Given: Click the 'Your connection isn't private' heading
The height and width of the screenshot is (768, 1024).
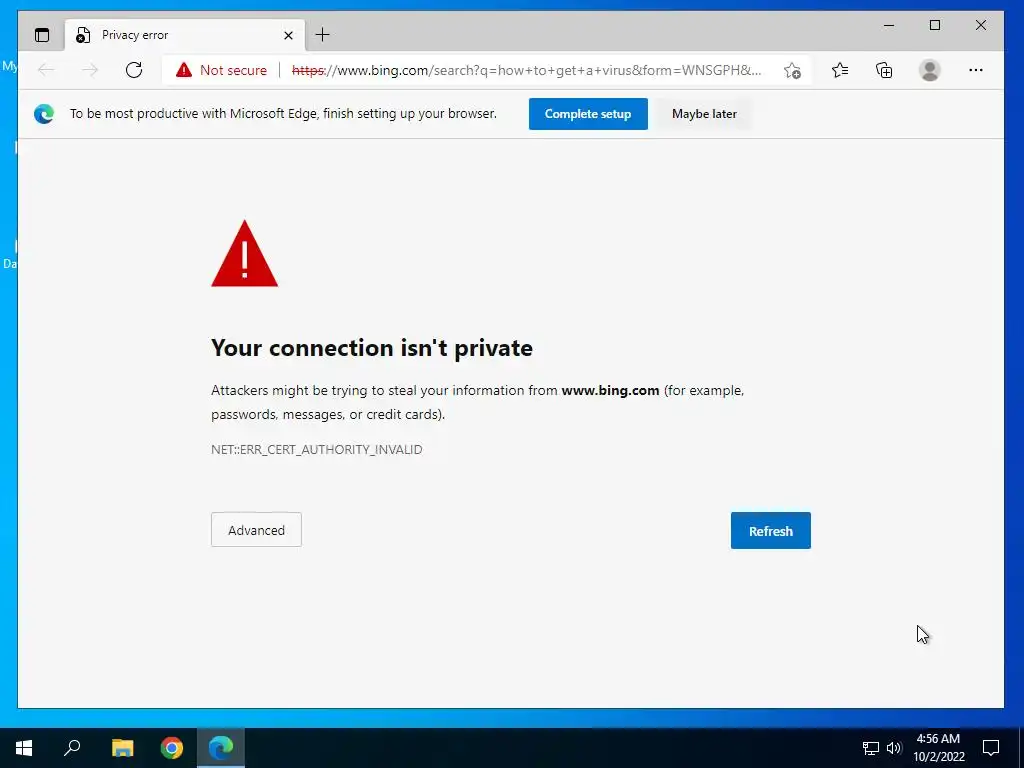Looking at the screenshot, I should point(372,348).
